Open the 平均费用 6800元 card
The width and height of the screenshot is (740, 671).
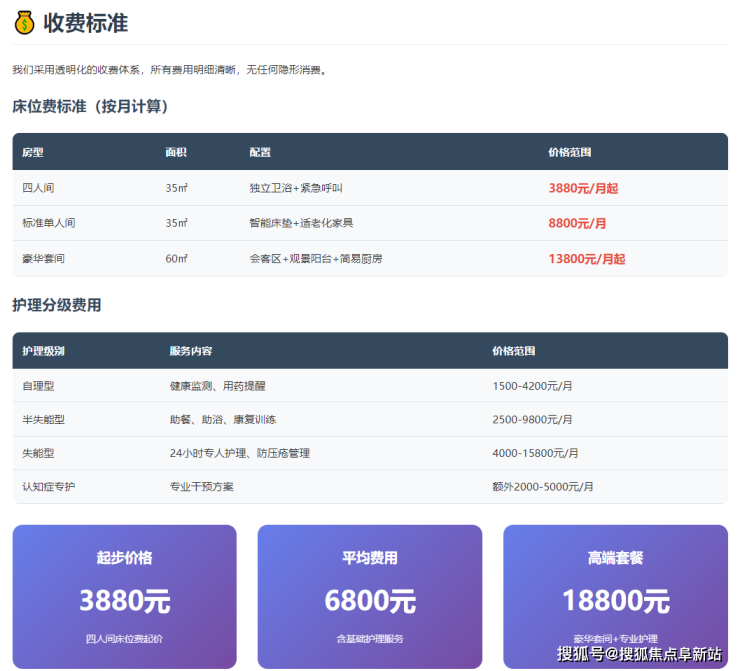coord(369,595)
